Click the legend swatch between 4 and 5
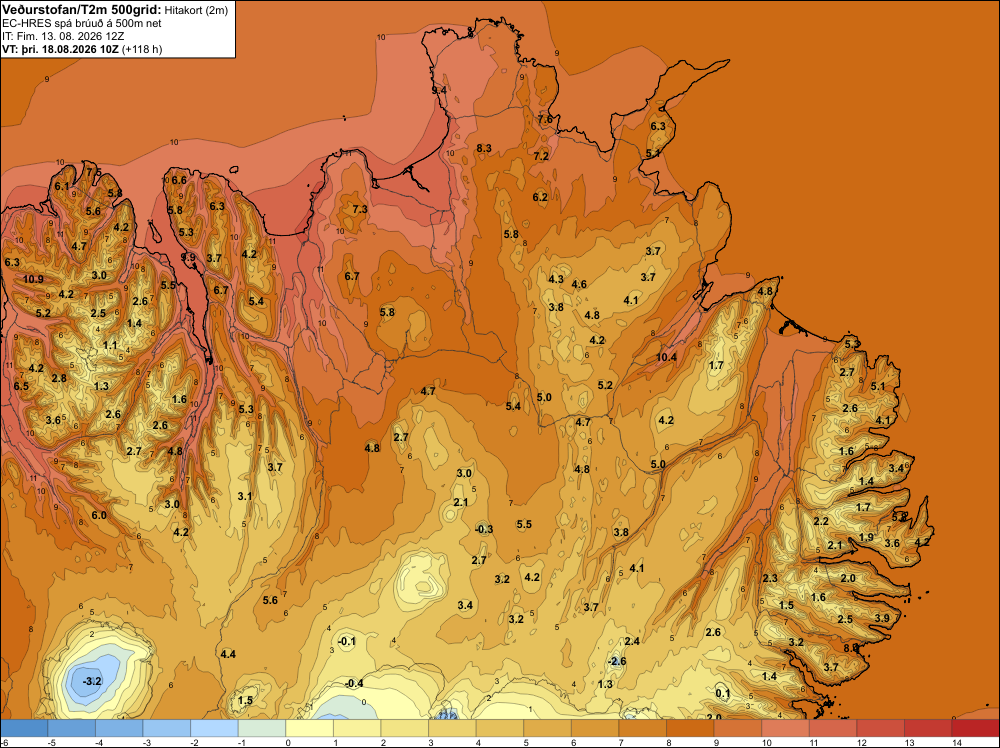 [500, 728]
